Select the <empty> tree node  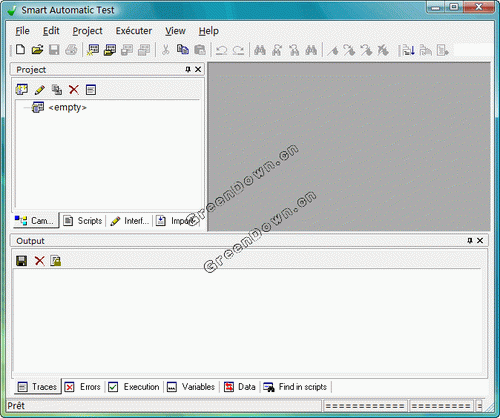[67, 107]
